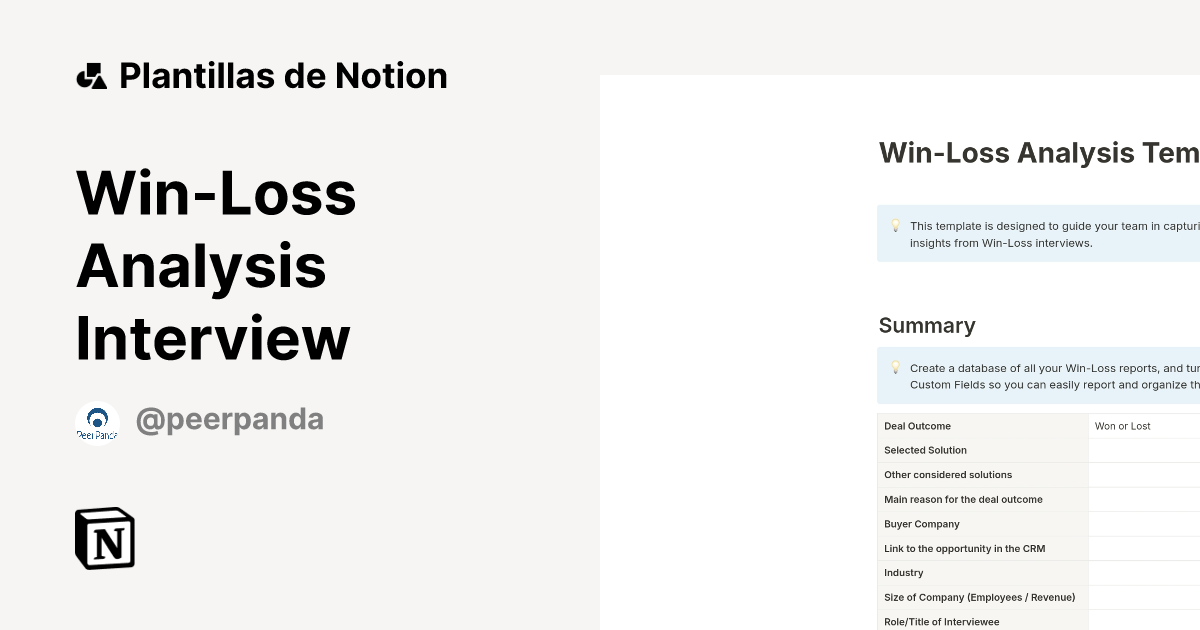The width and height of the screenshot is (1200, 630).
Task: Click the Role/Title of Interviewee row label
Action: coord(941,622)
